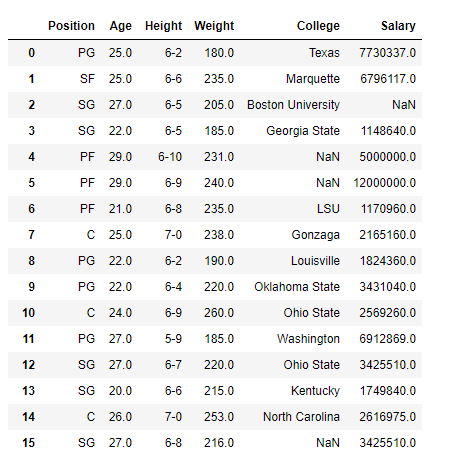Screen dimensions: 470x456
Task: Select weight value 260.0
Action: 219,313
